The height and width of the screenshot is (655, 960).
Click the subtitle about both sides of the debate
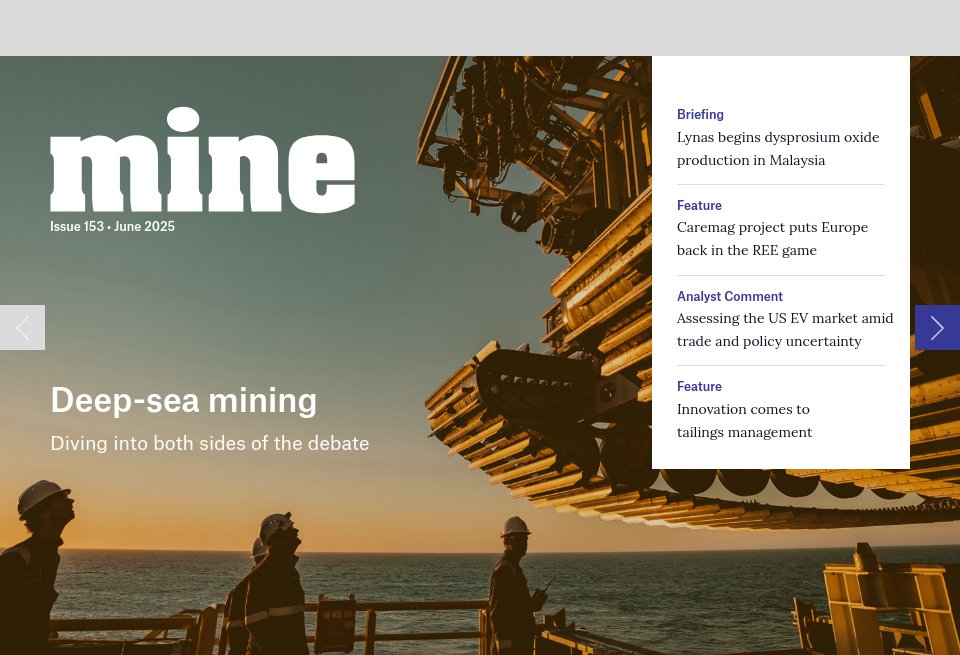click(x=209, y=443)
